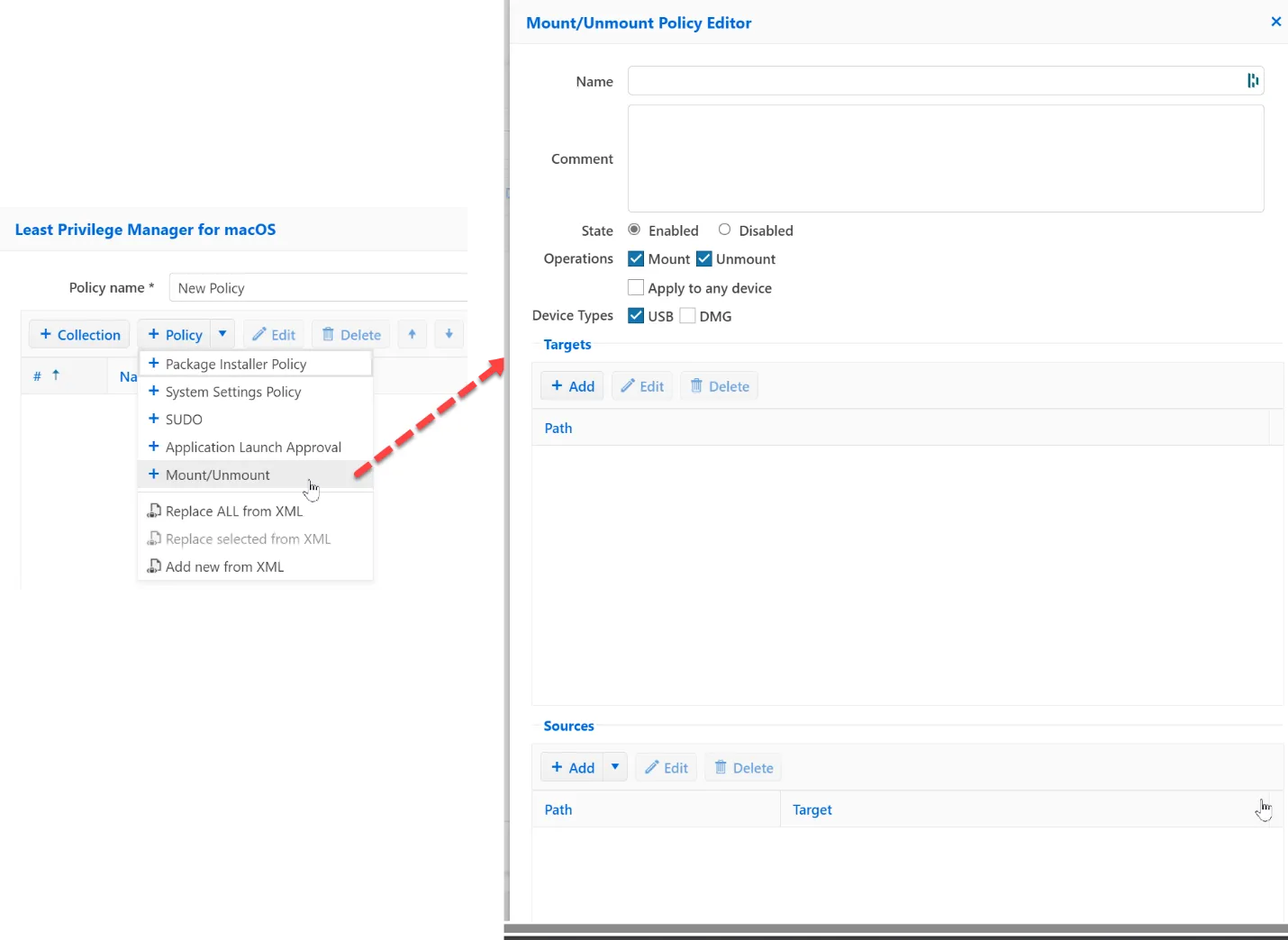
Task: Select SUDO from the policy menu
Action: (x=183, y=419)
